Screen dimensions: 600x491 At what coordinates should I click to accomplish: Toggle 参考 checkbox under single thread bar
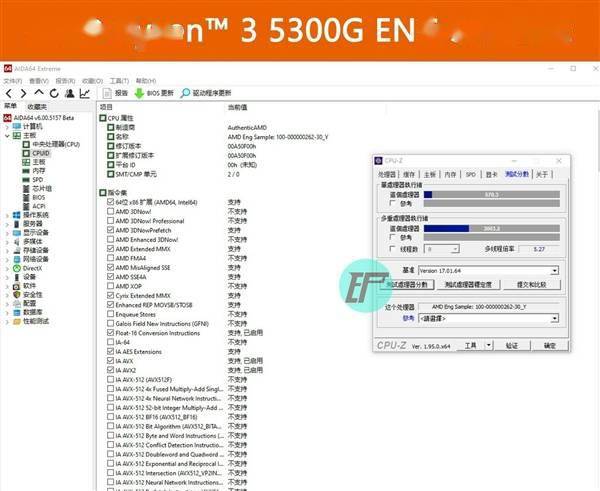tap(392, 203)
